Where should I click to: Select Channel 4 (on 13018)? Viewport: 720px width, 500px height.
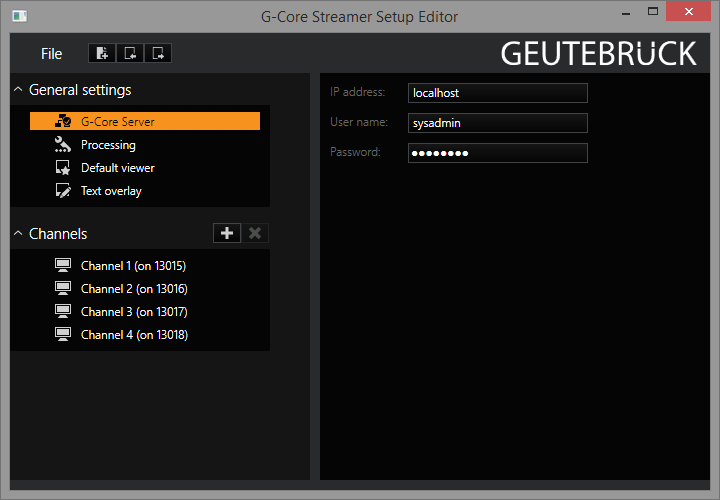[135, 335]
